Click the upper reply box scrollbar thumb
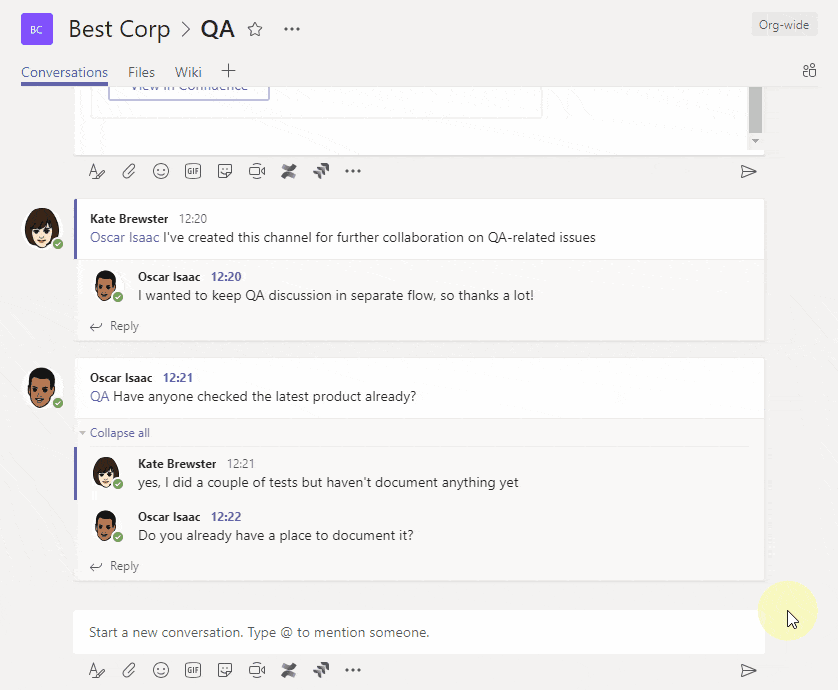The width and height of the screenshot is (838, 690). coord(755,110)
